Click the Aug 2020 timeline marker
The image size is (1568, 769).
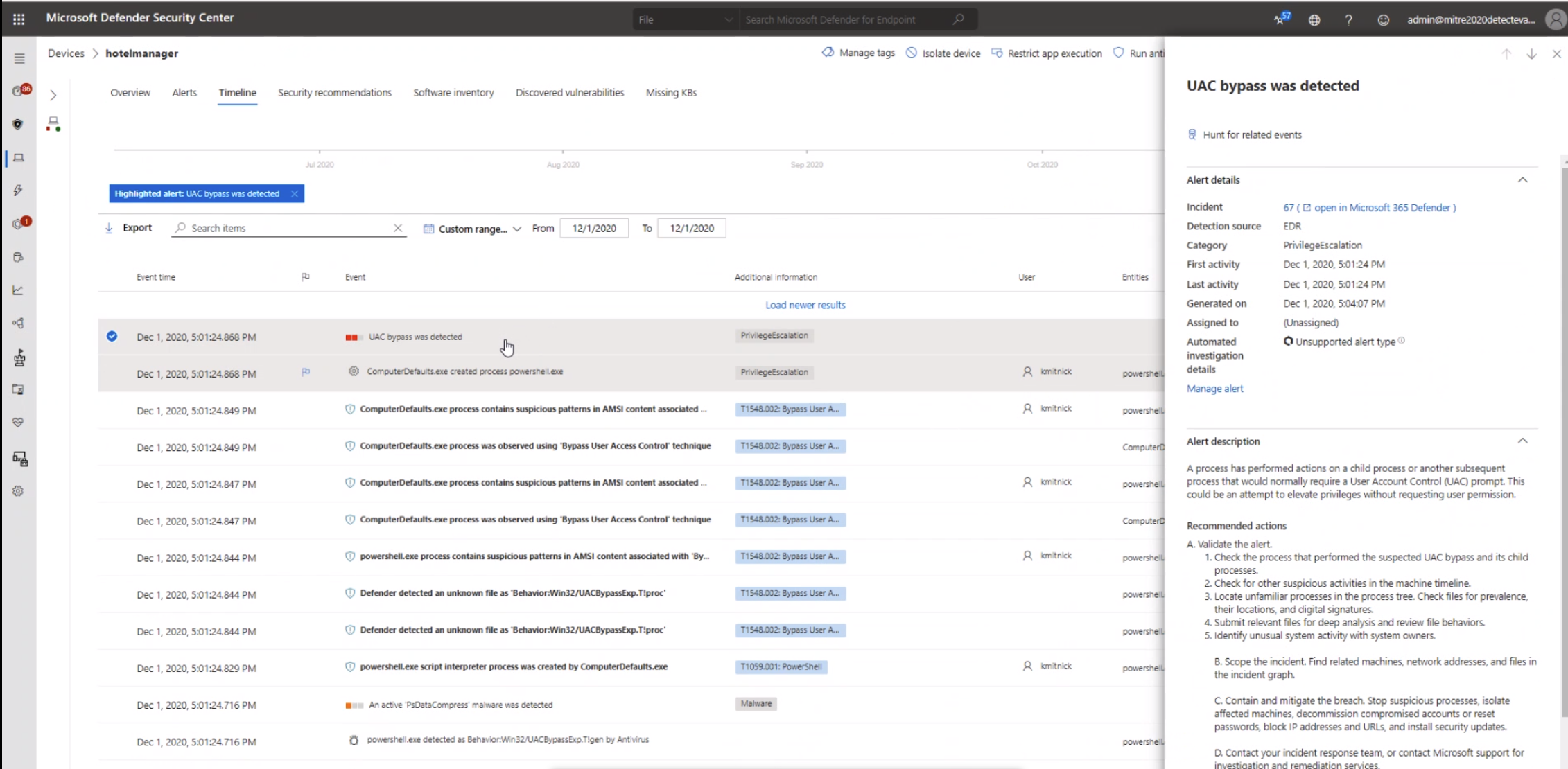563,165
